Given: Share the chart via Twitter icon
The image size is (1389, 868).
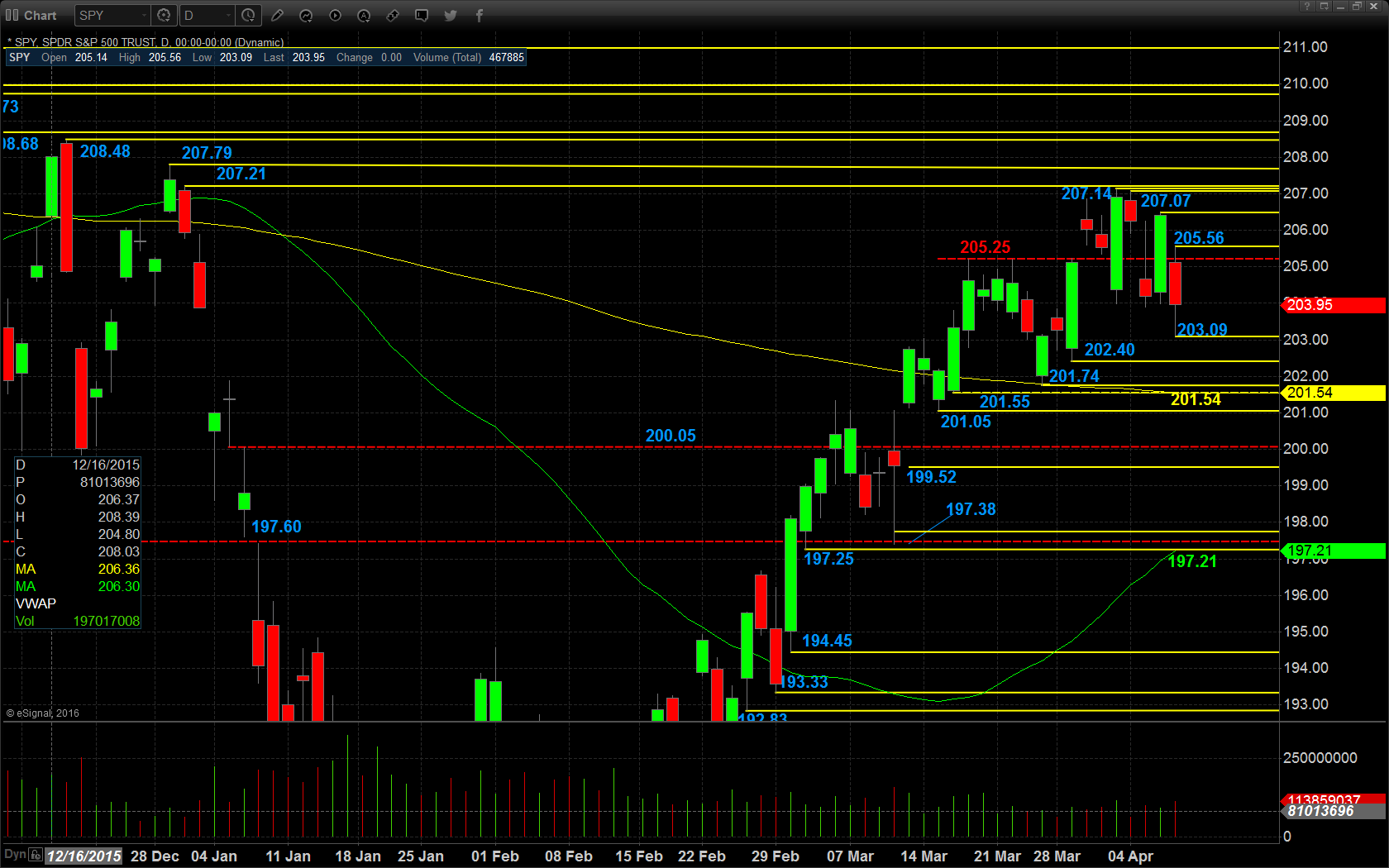Looking at the screenshot, I should [x=451, y=15].
